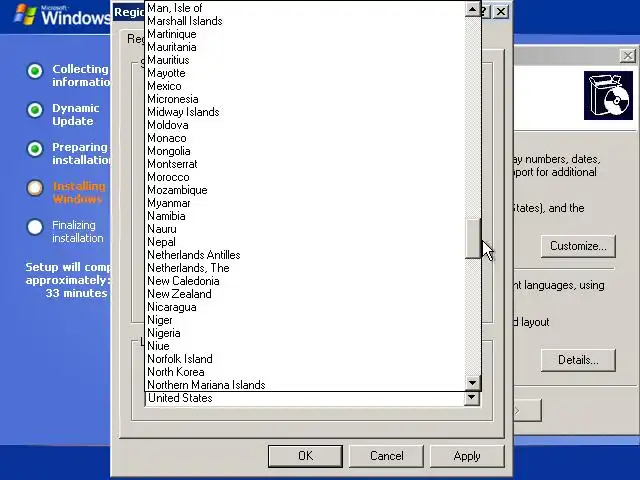
Task: Collapse the United States location dropdown arrow
Action: click(472, 398)
